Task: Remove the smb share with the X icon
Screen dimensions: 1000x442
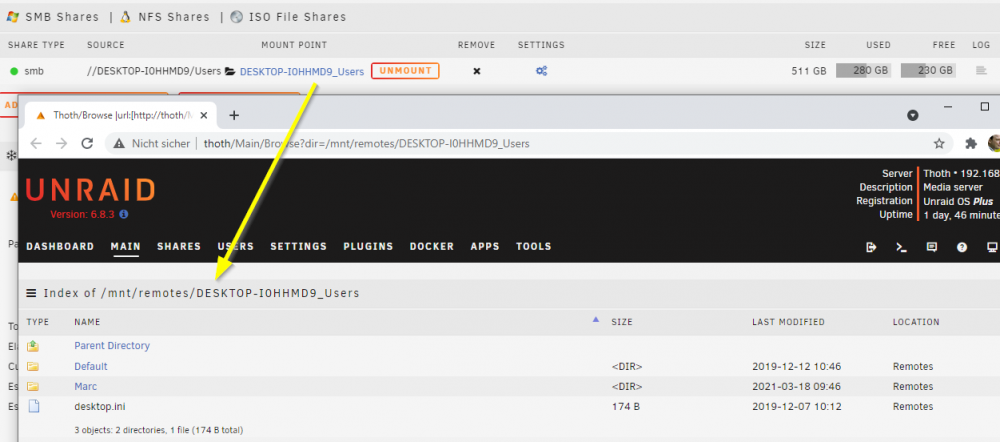Action: click(476, 71)
